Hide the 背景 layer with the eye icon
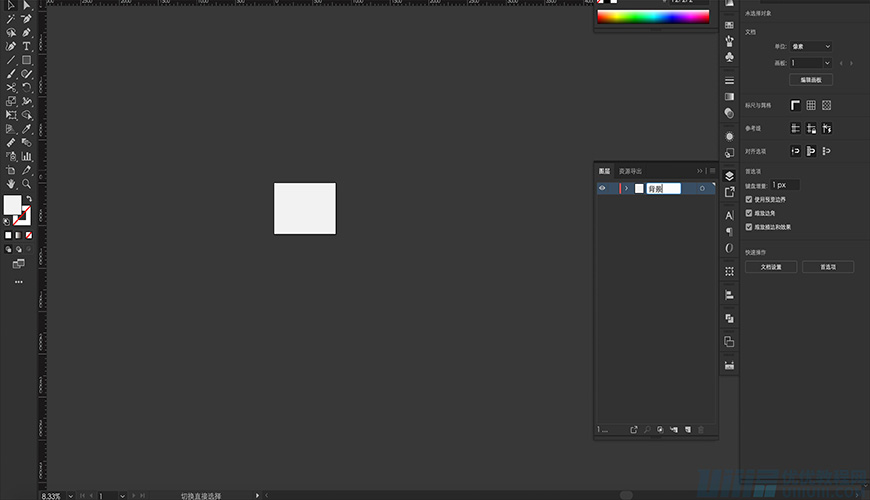This screenshot has width=870, height=500. 602,188
